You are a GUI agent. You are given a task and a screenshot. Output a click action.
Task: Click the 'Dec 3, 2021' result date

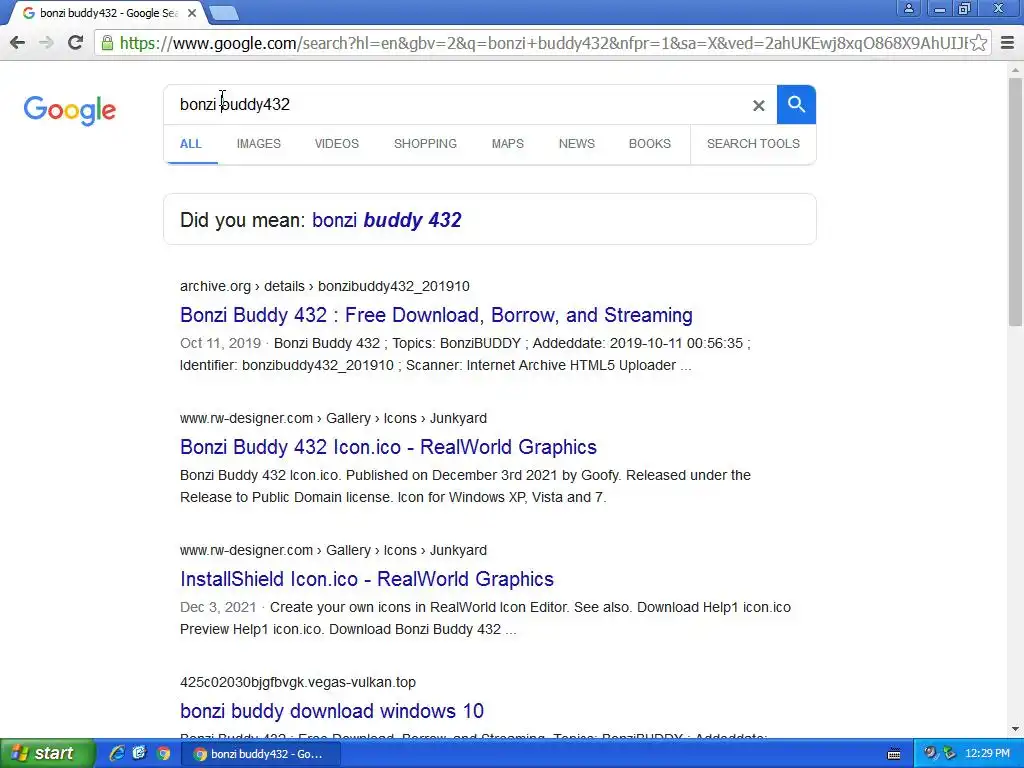218,607
